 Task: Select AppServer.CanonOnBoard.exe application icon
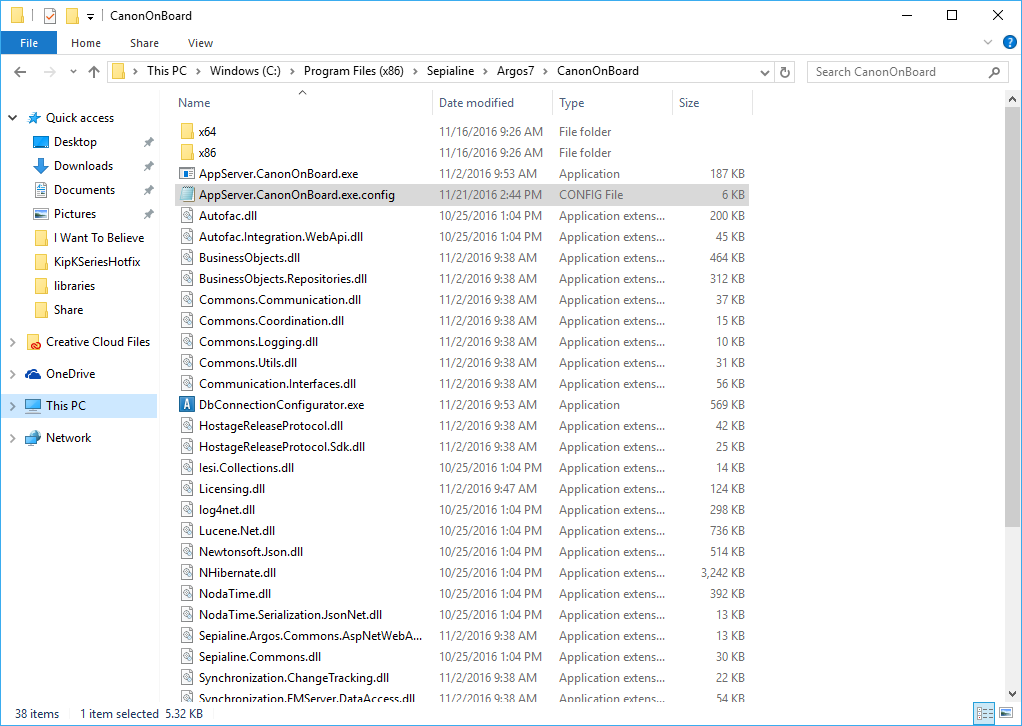click(187, 174)
